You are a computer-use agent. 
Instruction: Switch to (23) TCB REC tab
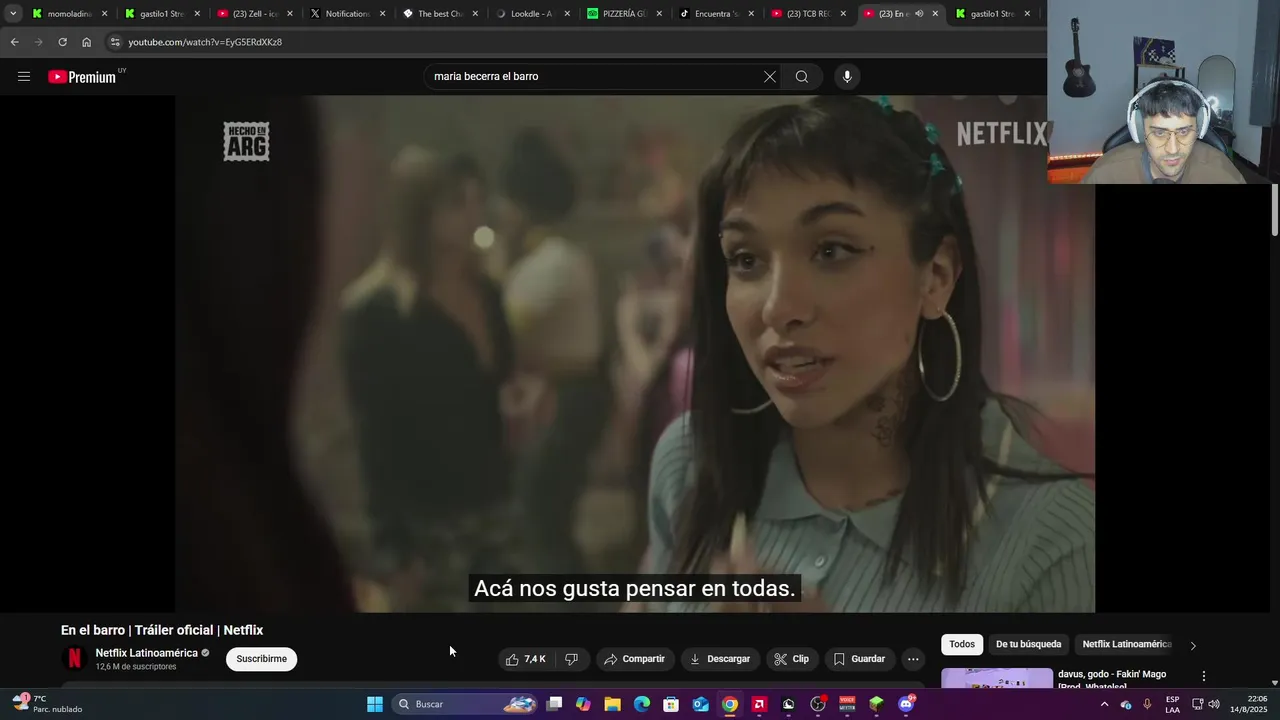point(809,14)
